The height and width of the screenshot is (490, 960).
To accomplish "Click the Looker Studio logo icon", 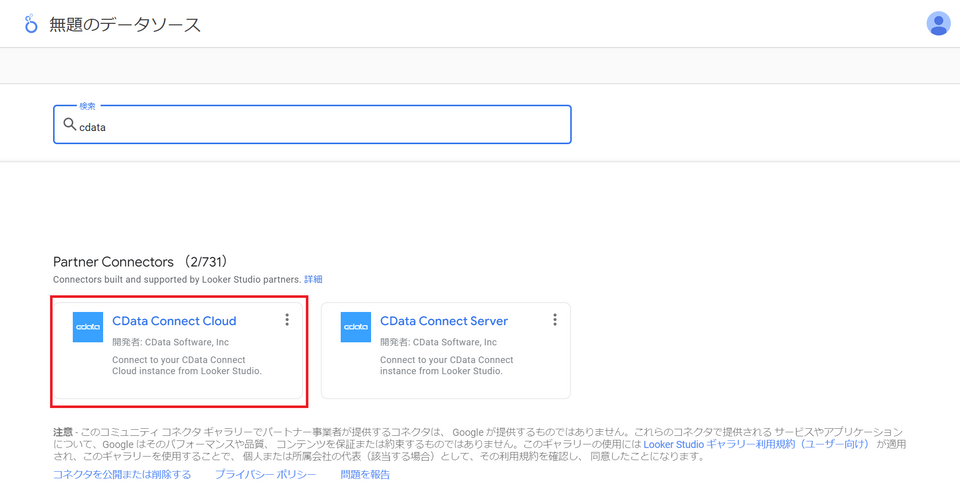I will pos(31,24).
